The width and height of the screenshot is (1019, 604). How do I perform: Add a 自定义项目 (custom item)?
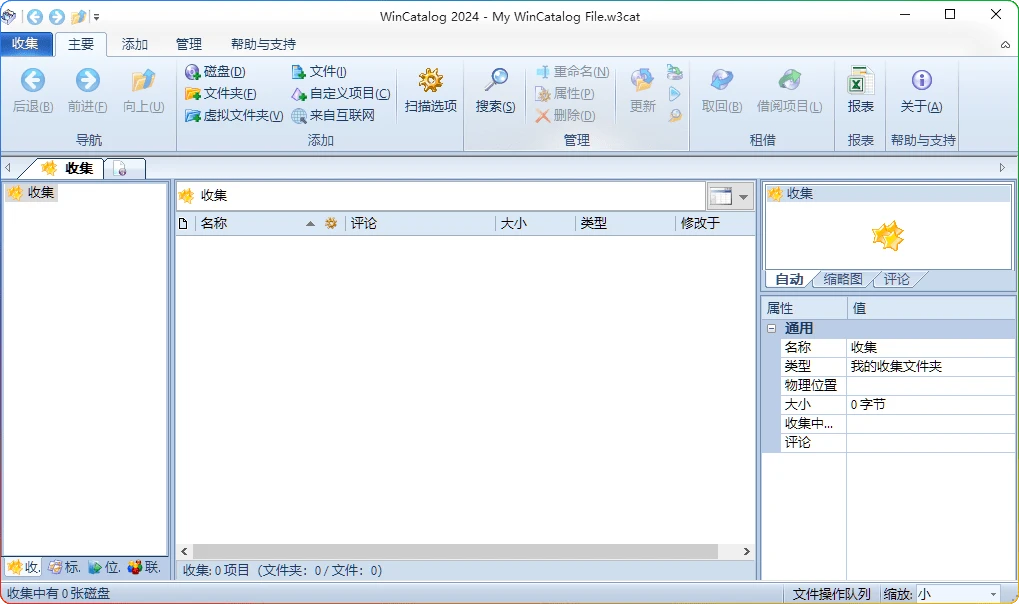click(x=341, y=94)
